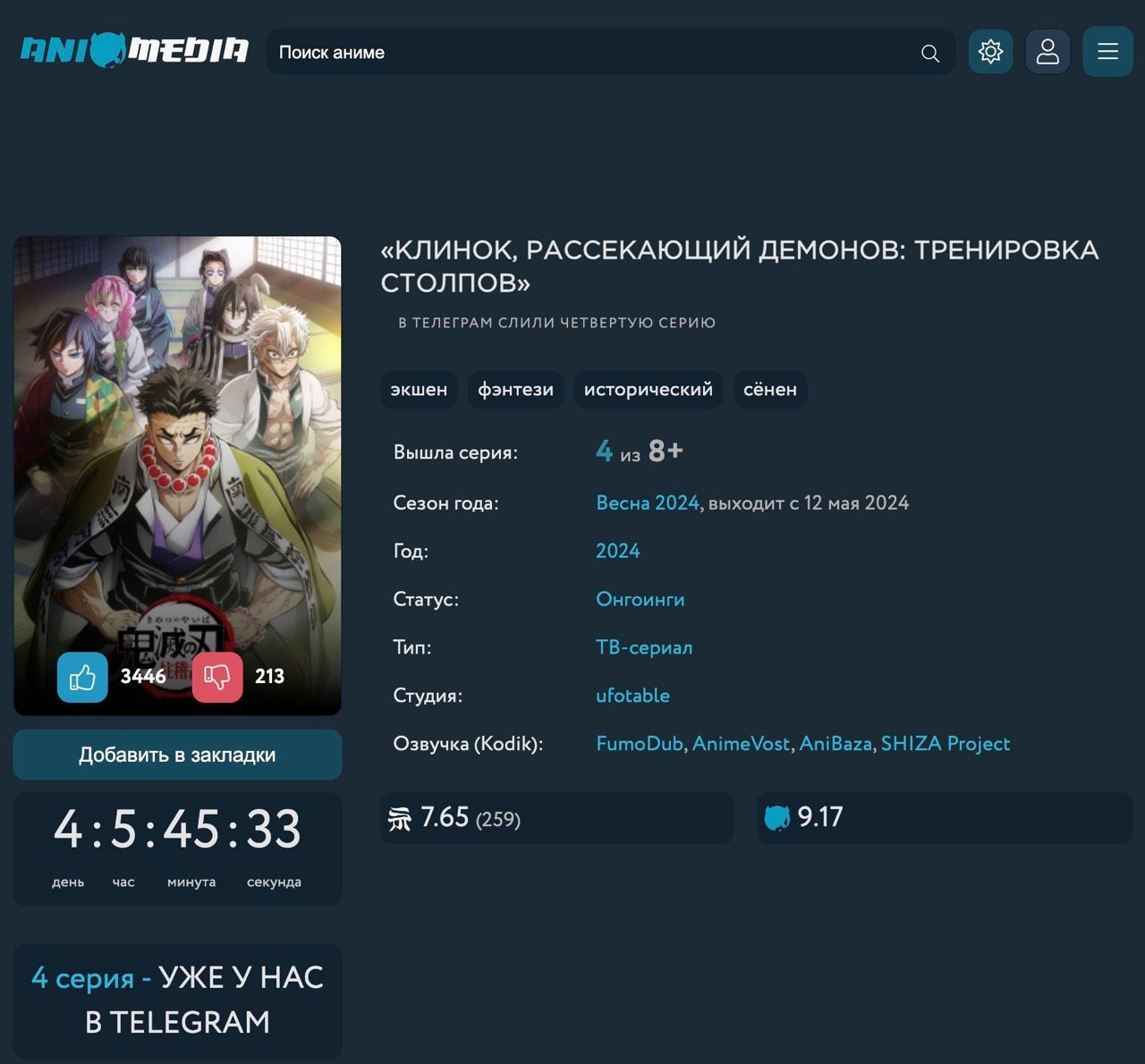
Task: Click the 'Тип:' label
Action: (411, 647)
